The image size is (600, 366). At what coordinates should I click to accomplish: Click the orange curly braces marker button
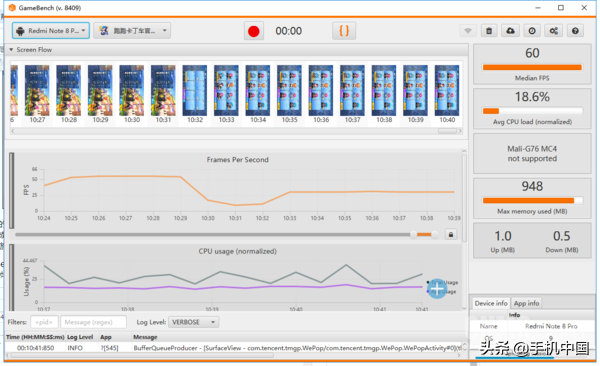(344, 31)
